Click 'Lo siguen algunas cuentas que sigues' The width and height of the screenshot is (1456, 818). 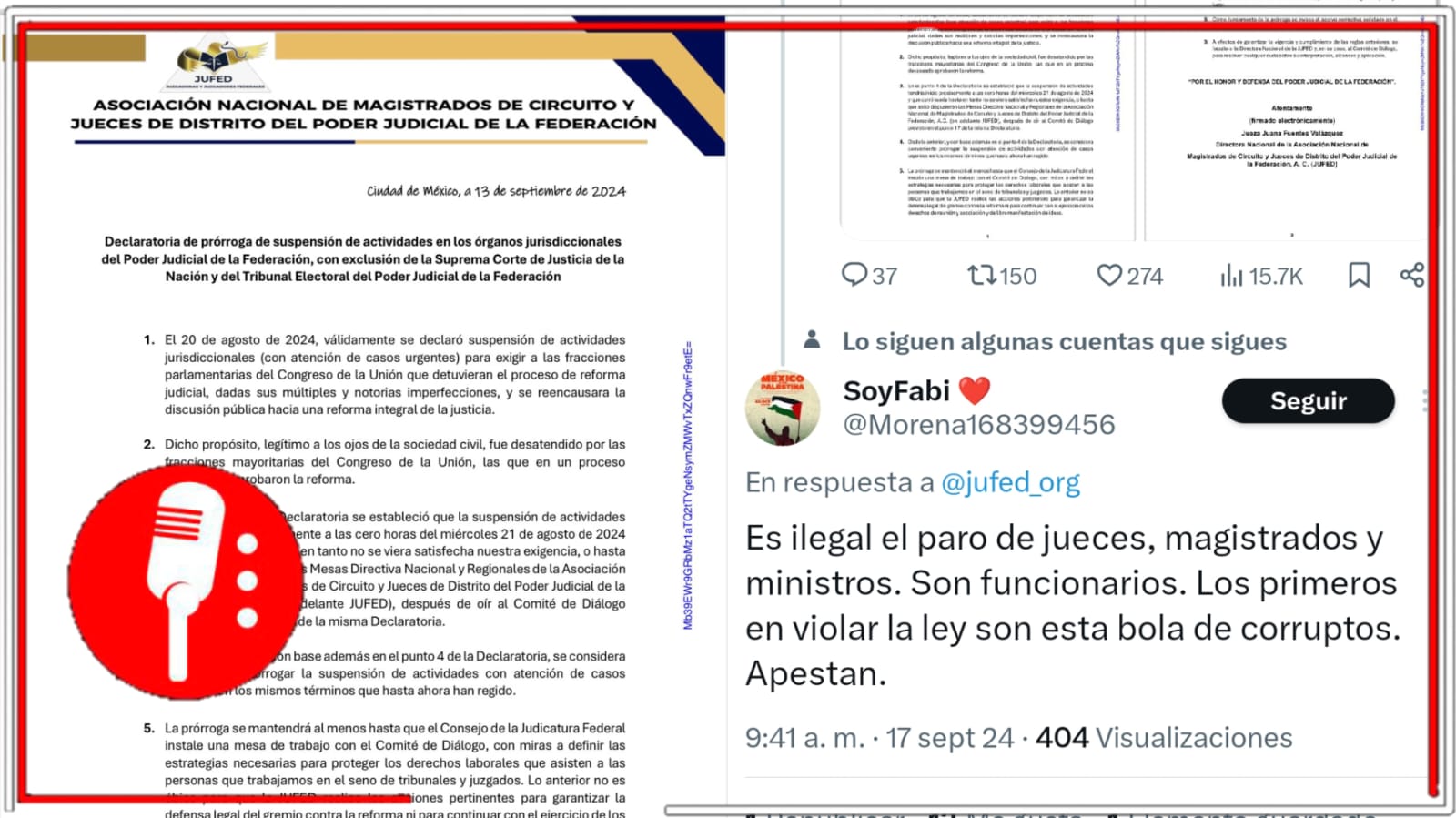1064,342
